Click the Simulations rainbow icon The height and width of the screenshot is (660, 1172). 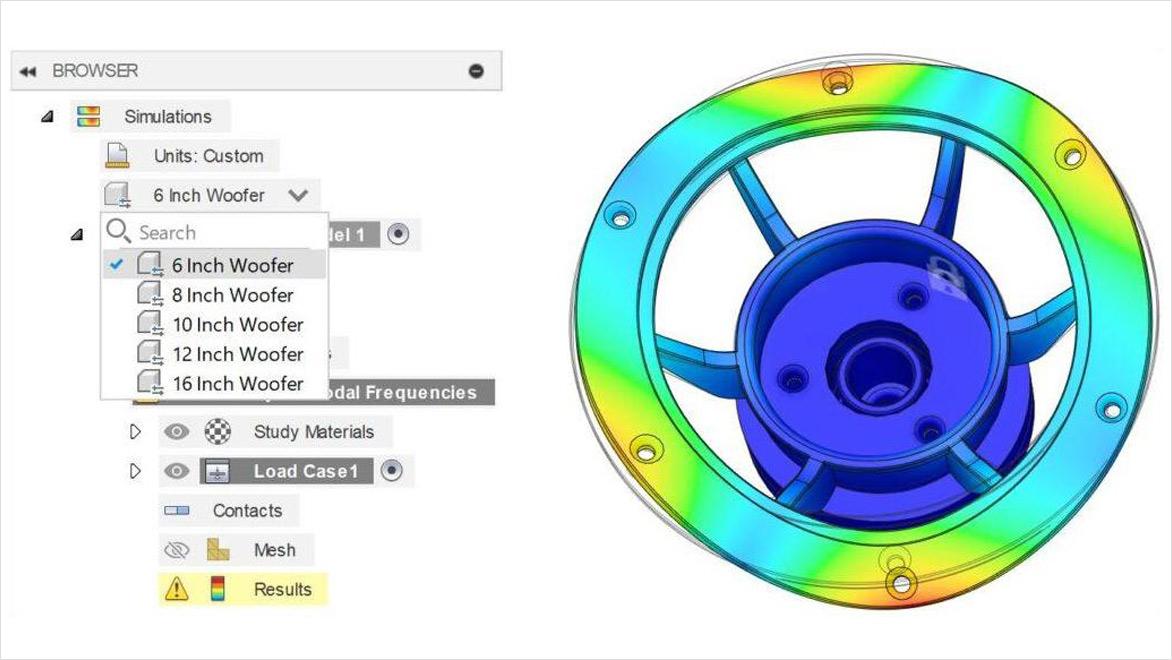(x=88, y=117)
